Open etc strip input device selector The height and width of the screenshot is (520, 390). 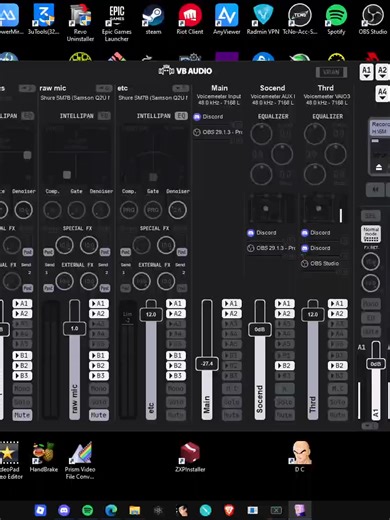click(x=153, y=98)
